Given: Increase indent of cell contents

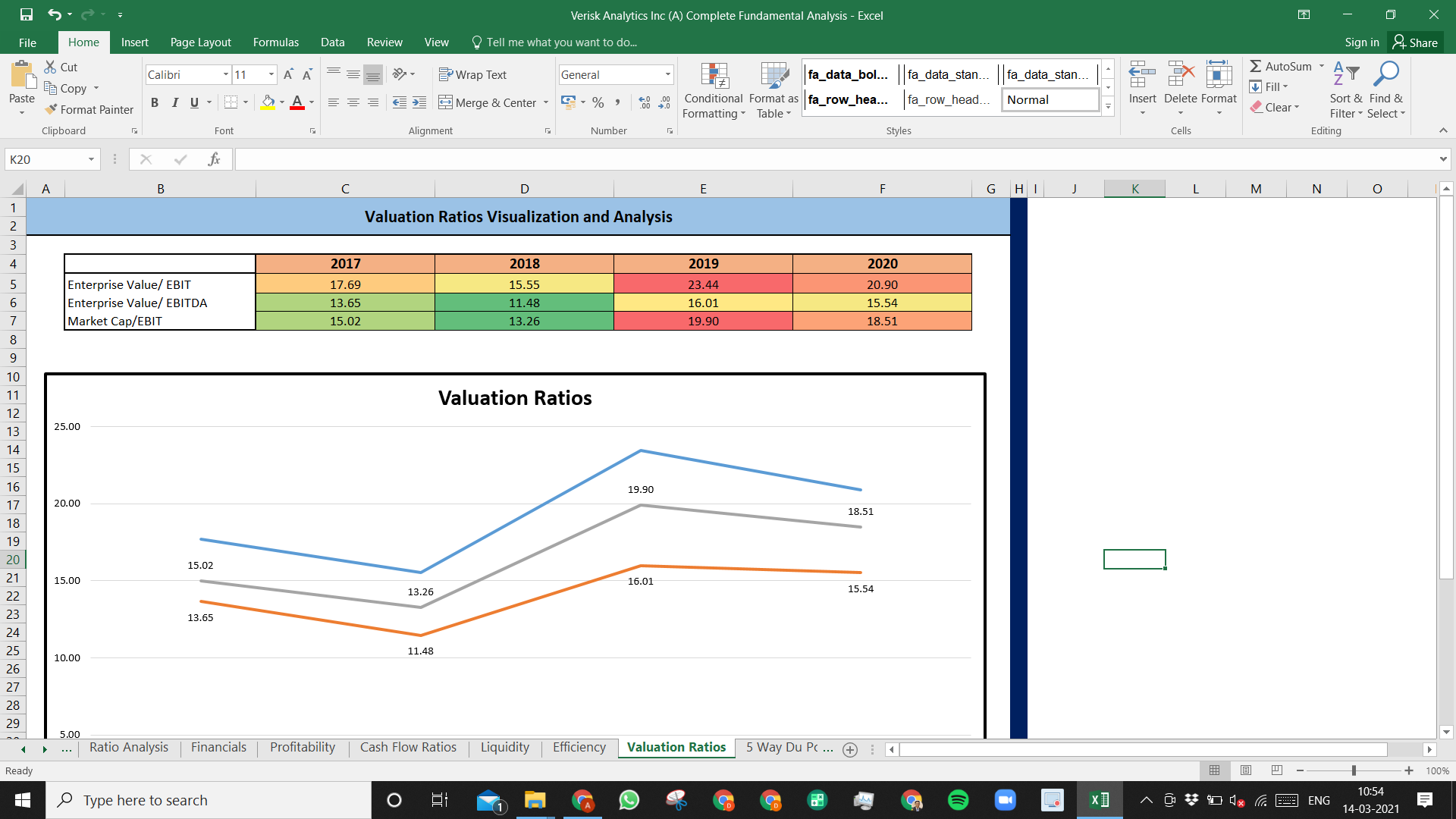Looking at the screenshot, I should 419,102.
